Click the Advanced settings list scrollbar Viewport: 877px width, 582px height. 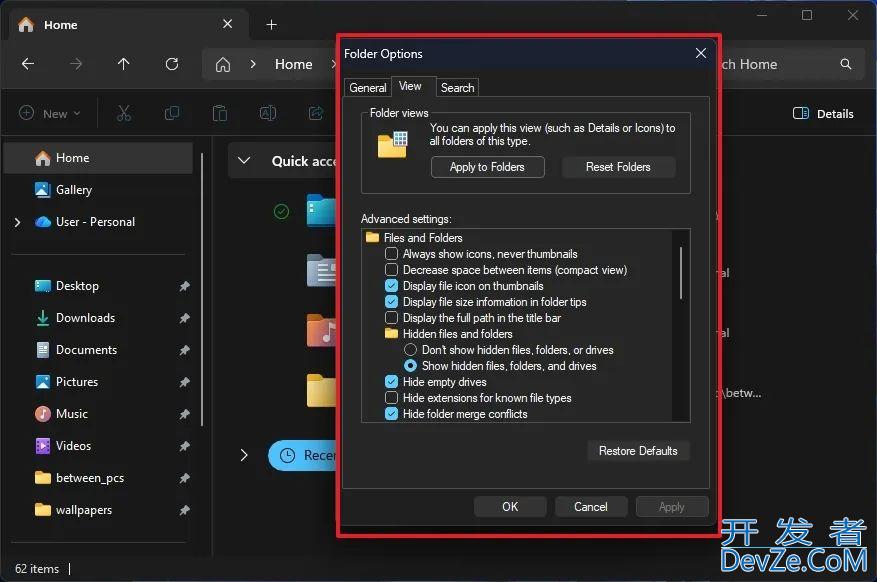point(683,270)
